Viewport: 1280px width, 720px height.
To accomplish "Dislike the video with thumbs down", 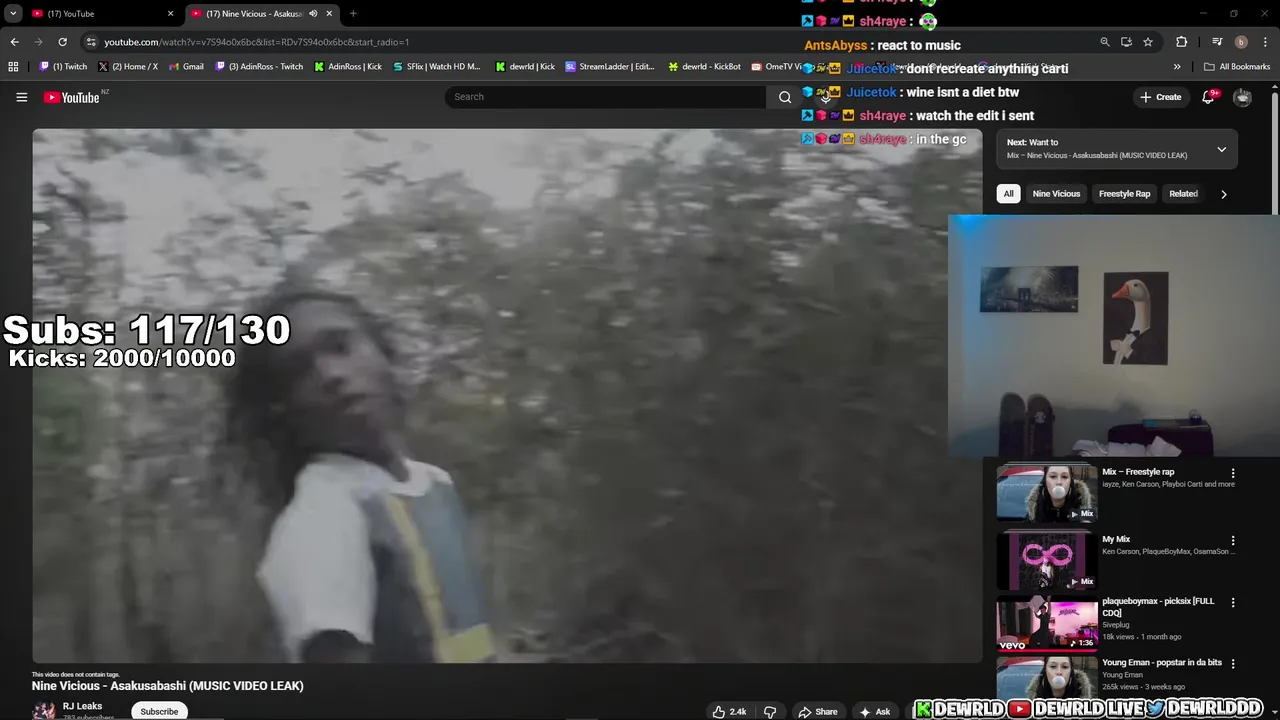I will click(770, 712).
